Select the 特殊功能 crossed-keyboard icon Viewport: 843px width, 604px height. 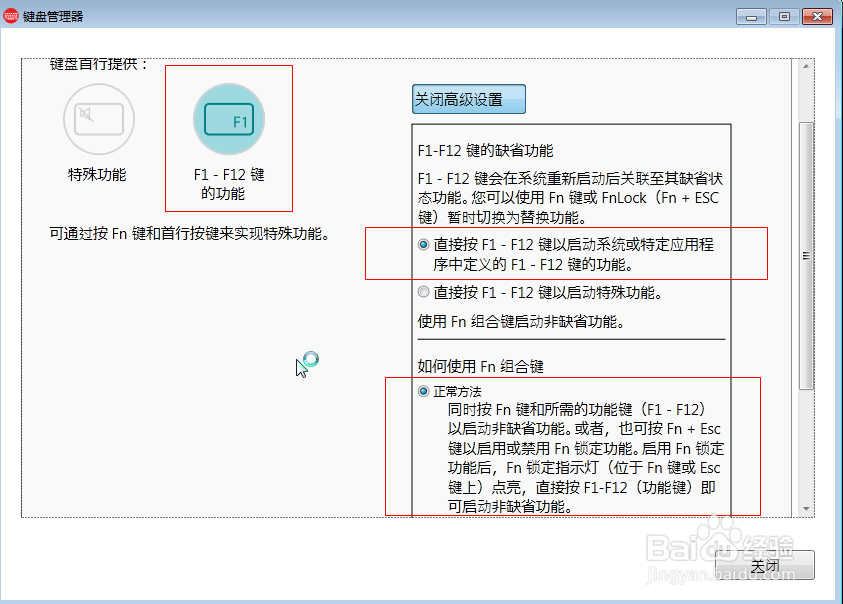(x=99, y=119)
